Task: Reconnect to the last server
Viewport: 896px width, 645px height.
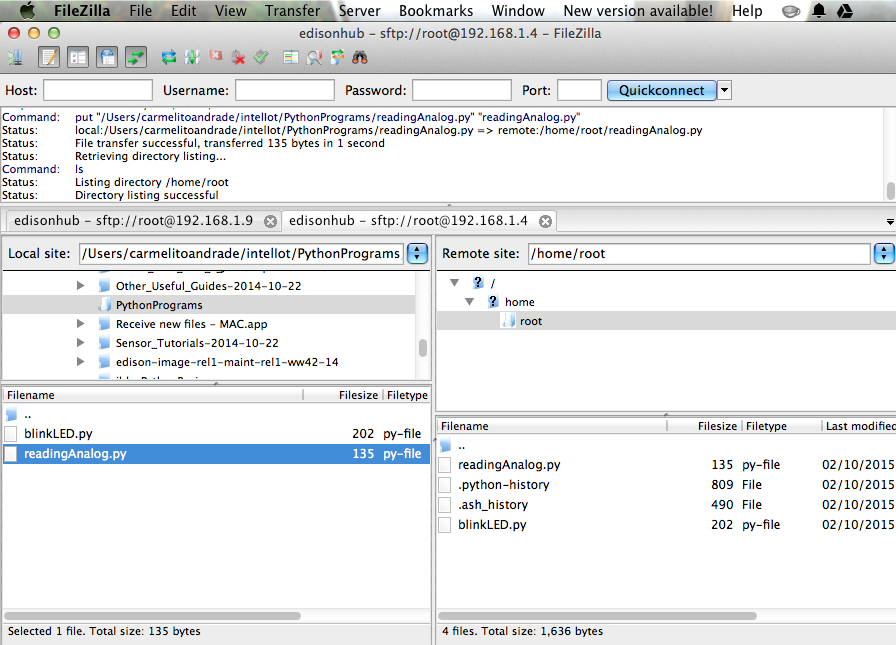Action: point(261,57)
